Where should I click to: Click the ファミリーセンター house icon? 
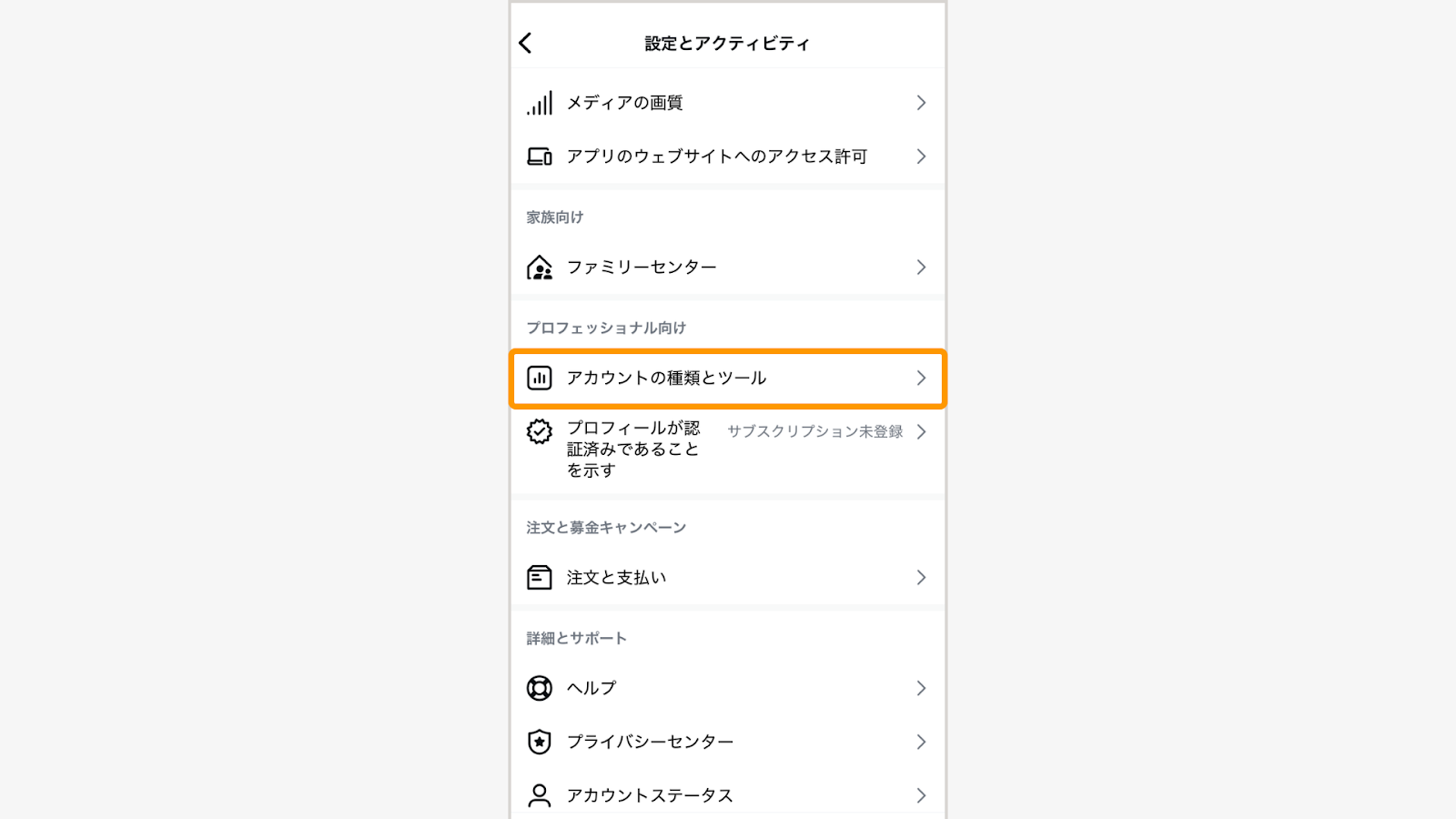click(540, 268)
